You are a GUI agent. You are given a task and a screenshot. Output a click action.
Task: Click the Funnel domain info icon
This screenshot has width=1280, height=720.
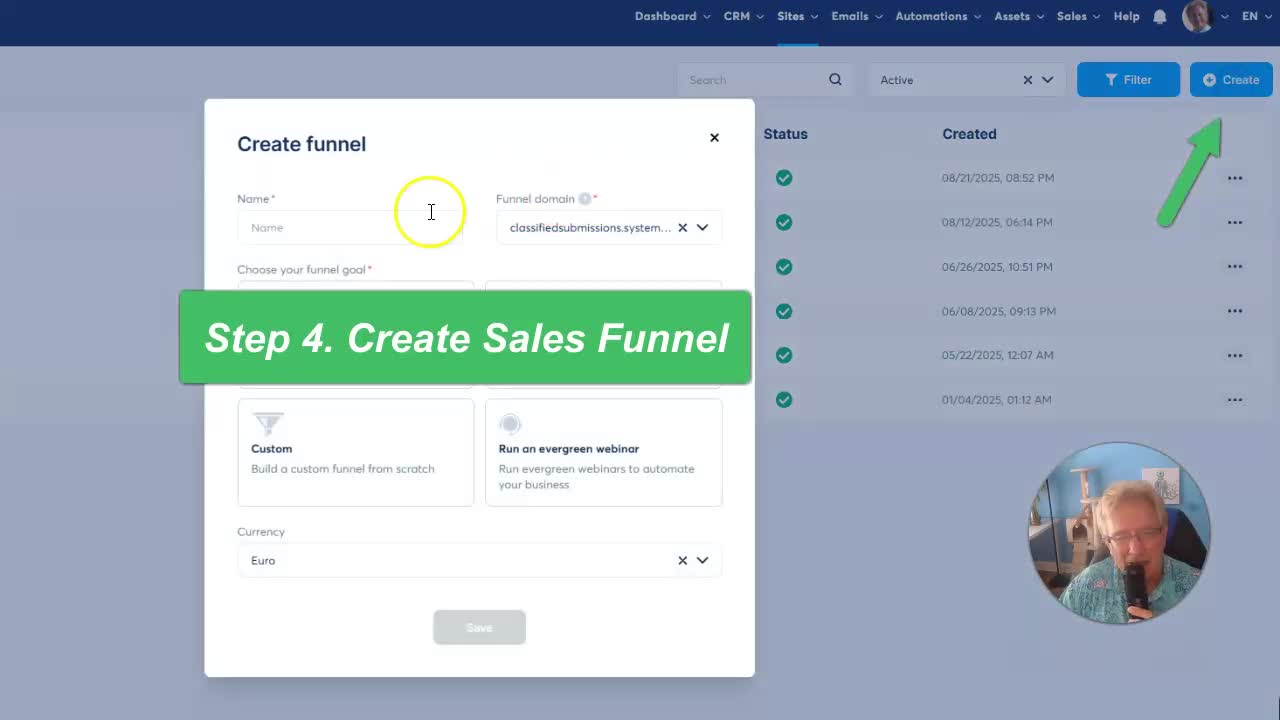coord(585,199)
